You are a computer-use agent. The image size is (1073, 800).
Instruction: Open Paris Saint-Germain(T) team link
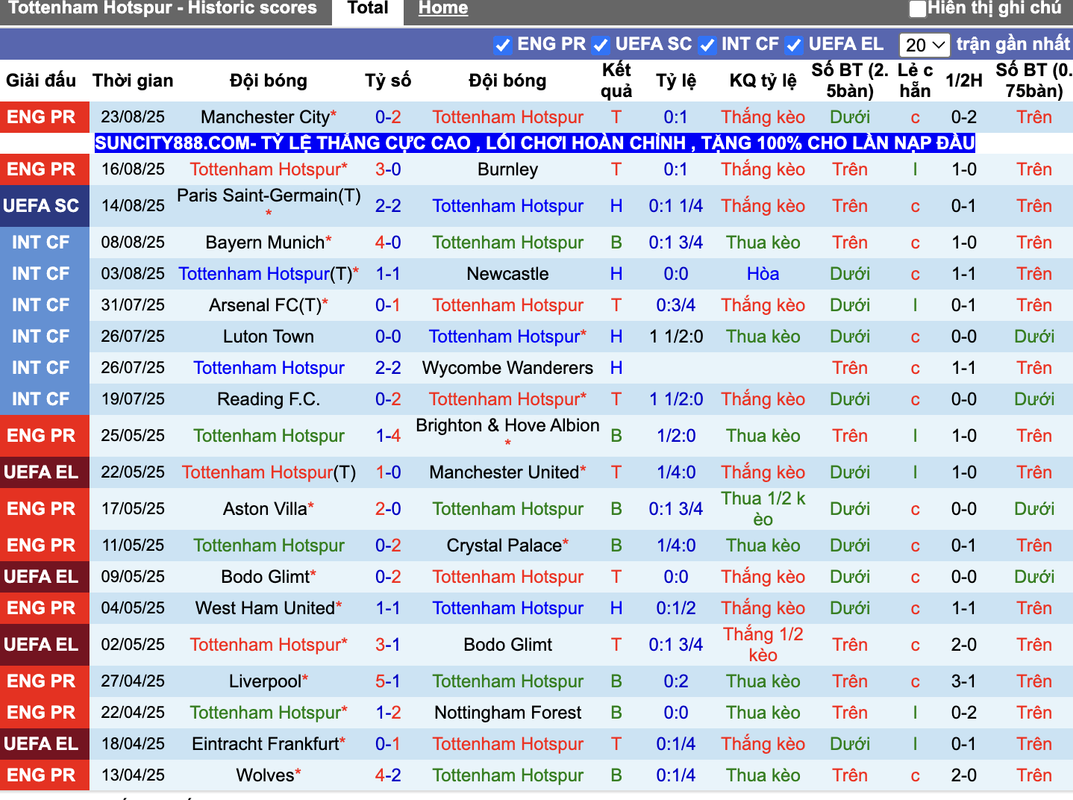click(x=268, y=196)
